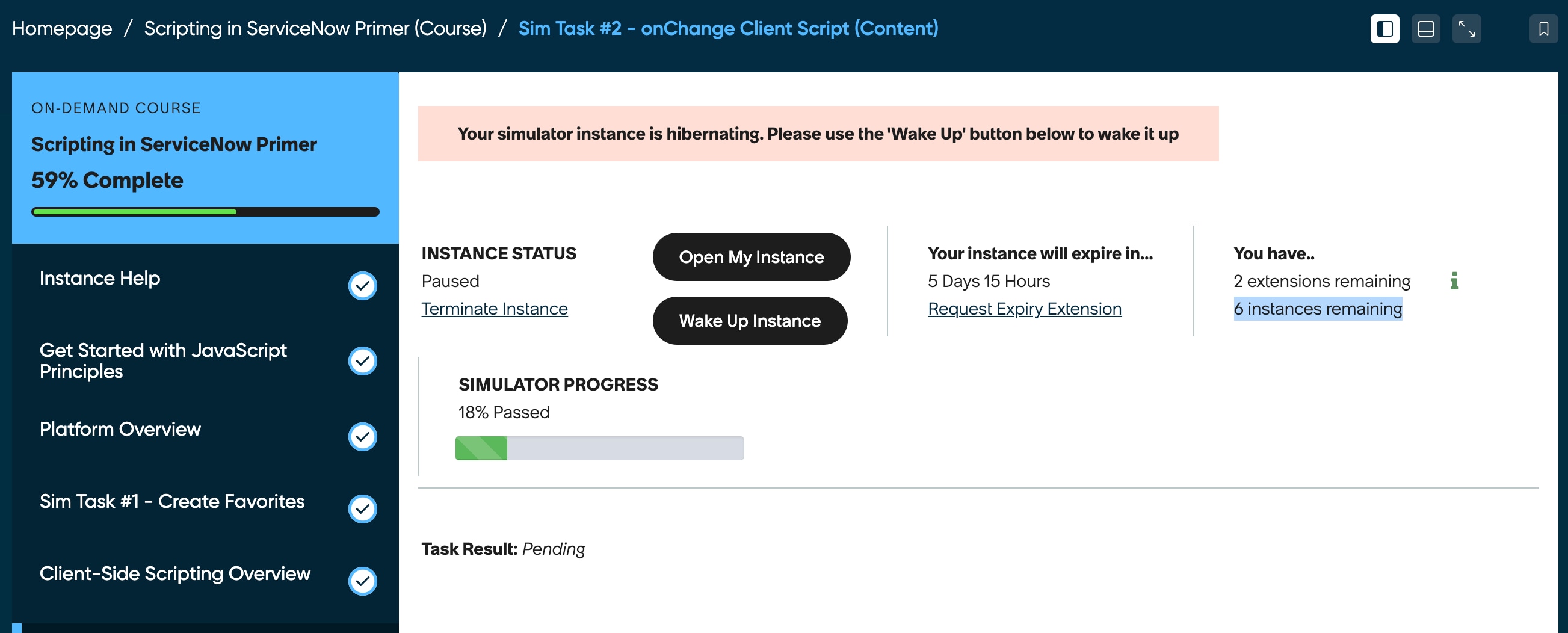Image resolution: width=1568 pixels, height=633 pixels.
Task: Switch to bottom panel layout icon
Action: click(x=1425, y=29)
